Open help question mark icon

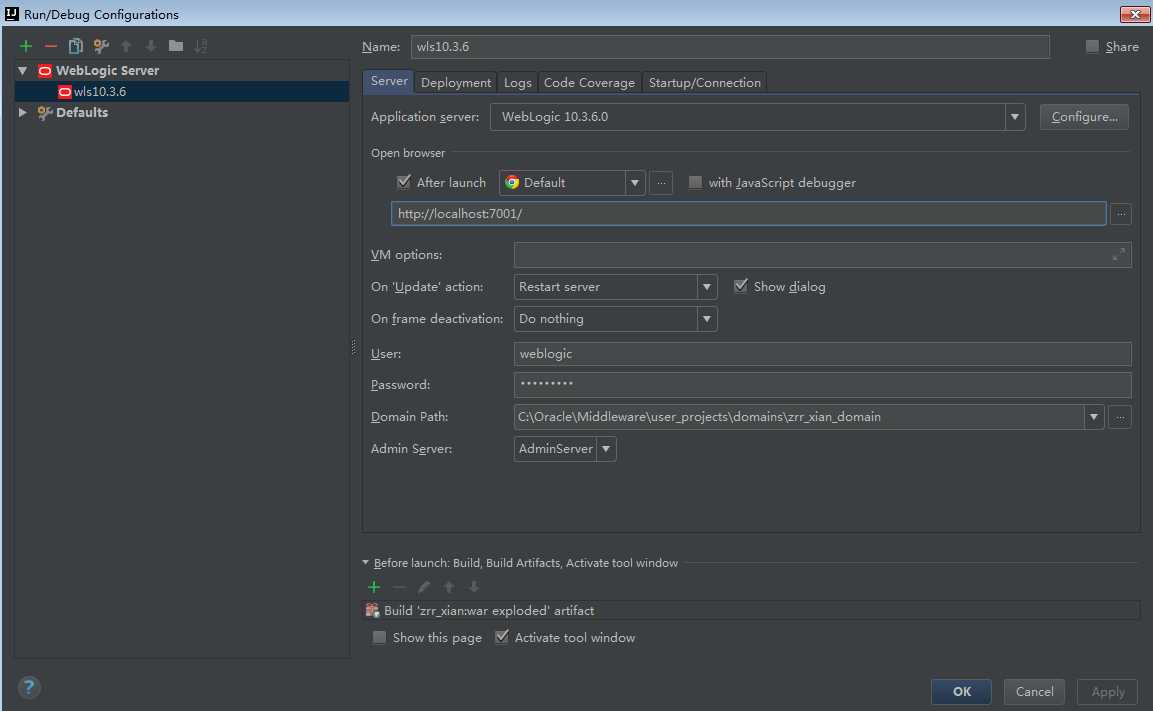tap(29, 687)
